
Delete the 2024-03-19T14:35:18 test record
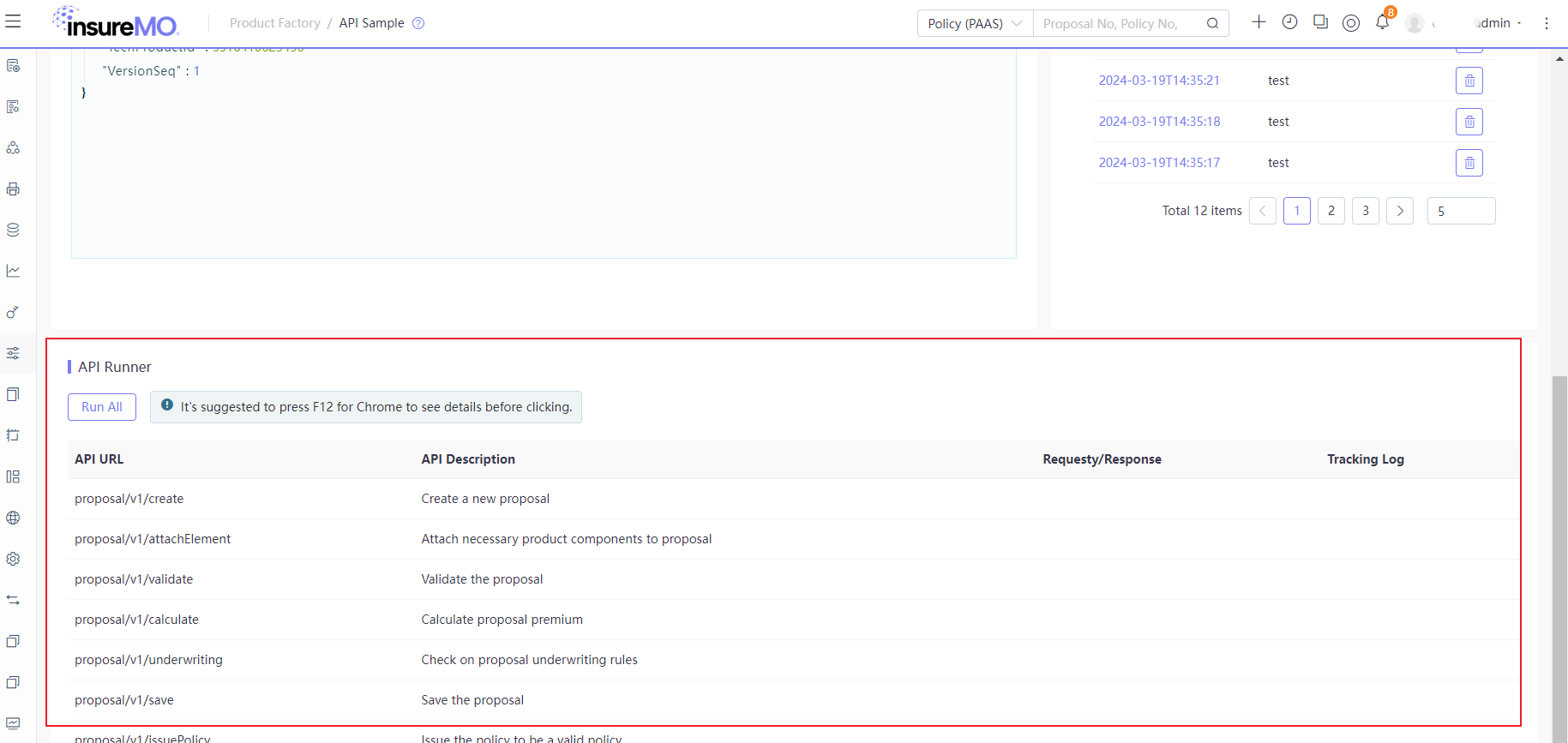point(1469,122)
